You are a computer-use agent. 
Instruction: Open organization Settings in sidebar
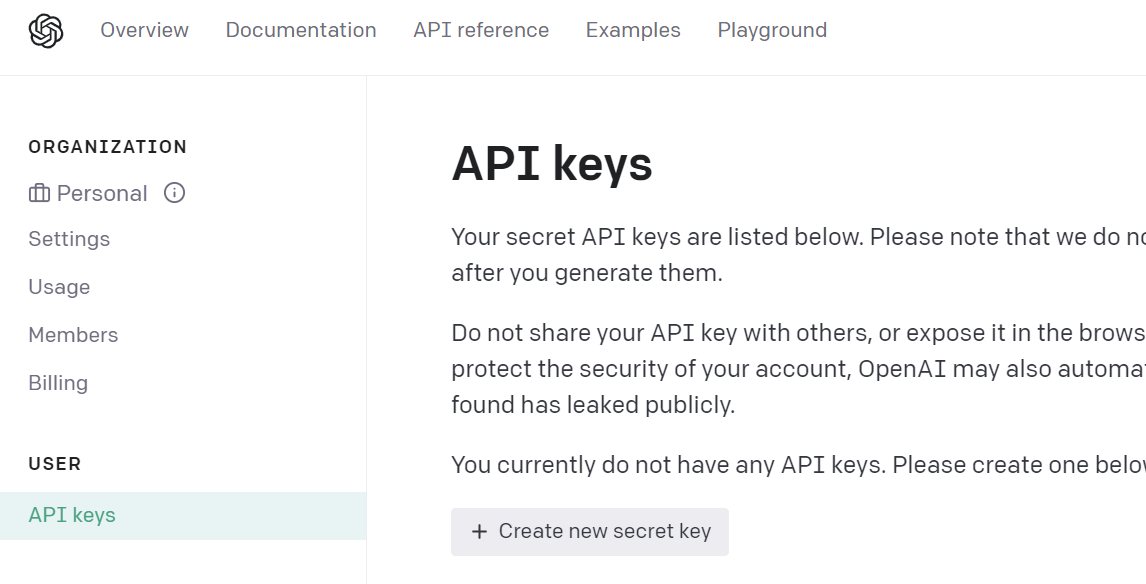click(69, 239)
